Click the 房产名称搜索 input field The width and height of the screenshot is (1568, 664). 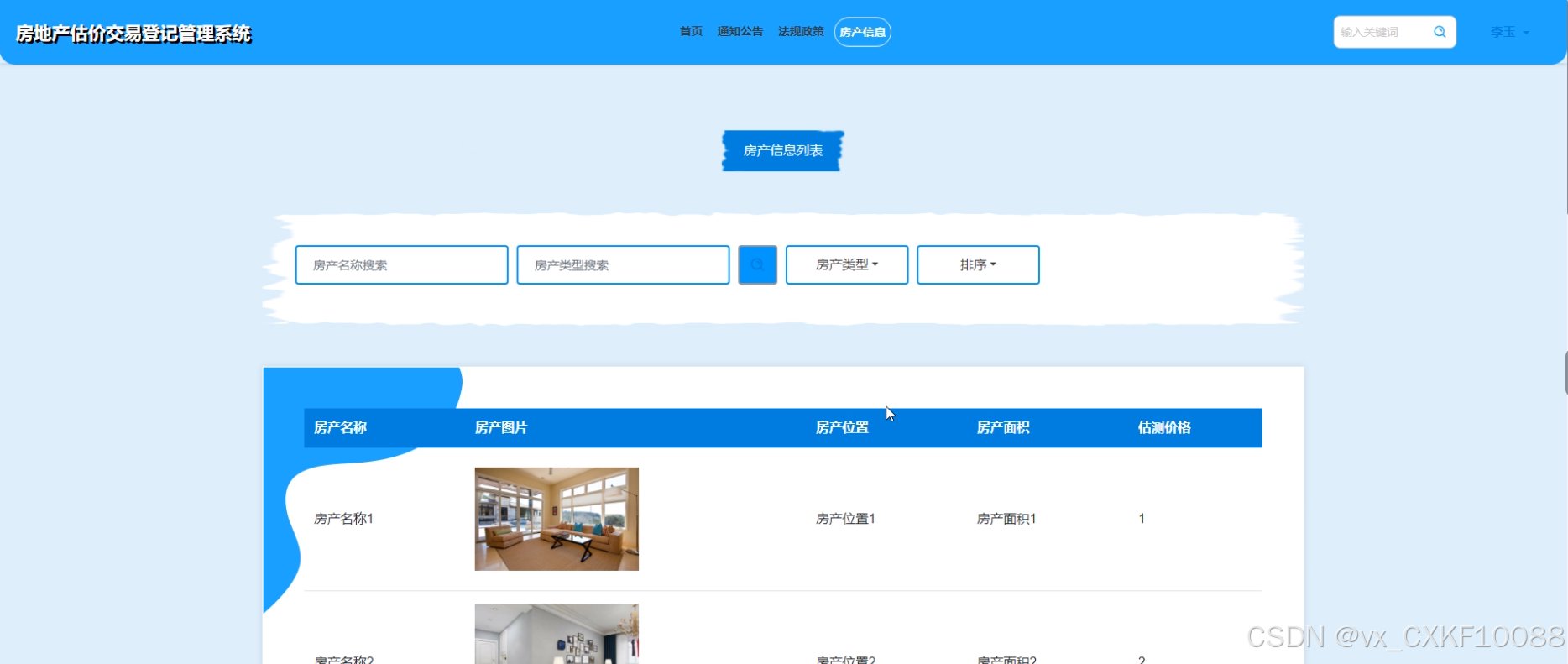[401, 264]
